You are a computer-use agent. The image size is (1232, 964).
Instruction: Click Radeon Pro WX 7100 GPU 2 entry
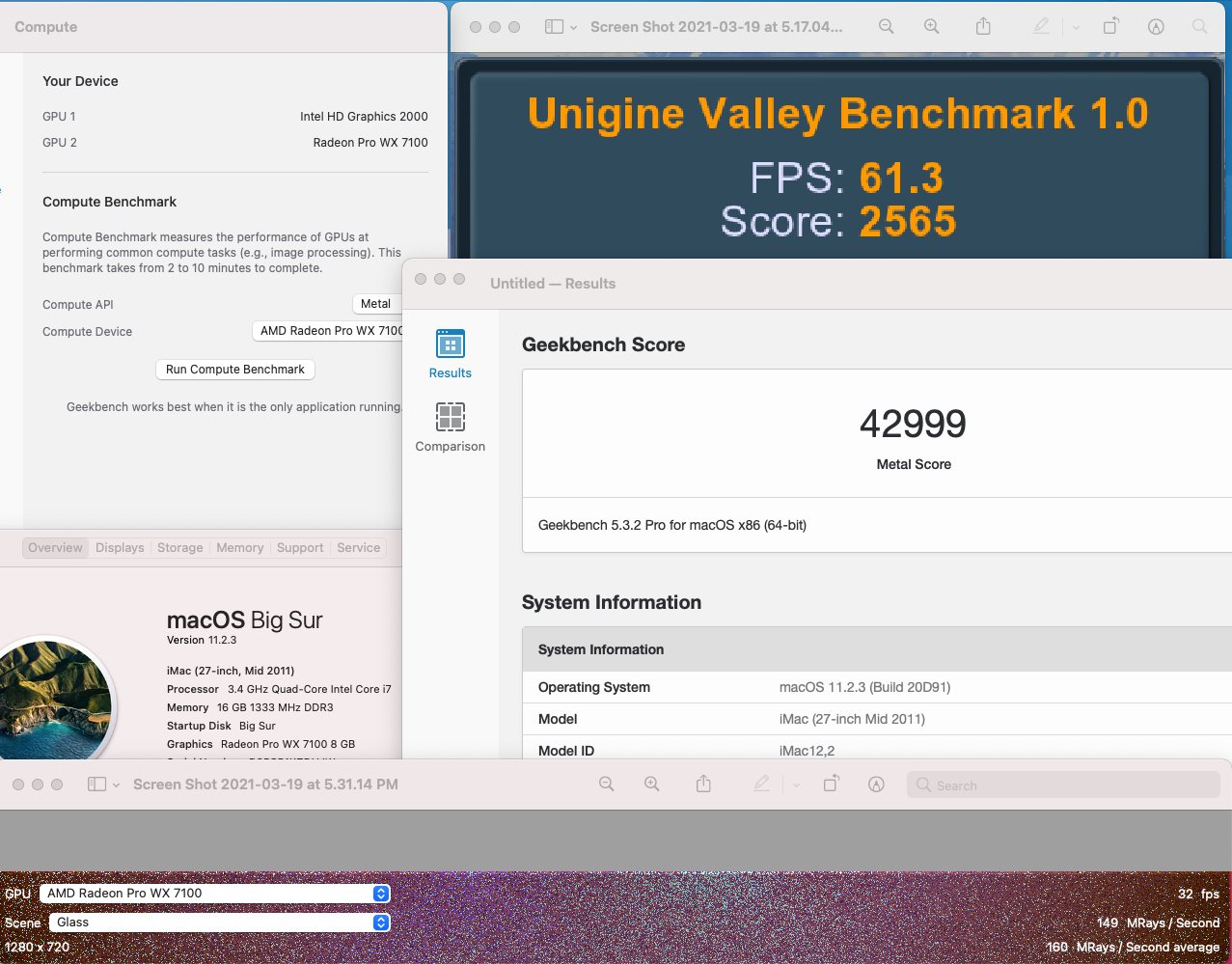[x=370, y=142]
